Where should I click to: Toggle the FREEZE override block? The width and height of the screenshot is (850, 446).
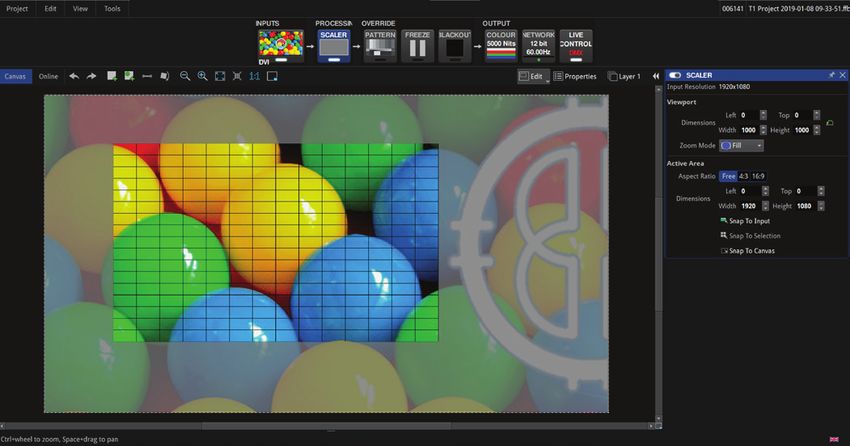(417, 47)
